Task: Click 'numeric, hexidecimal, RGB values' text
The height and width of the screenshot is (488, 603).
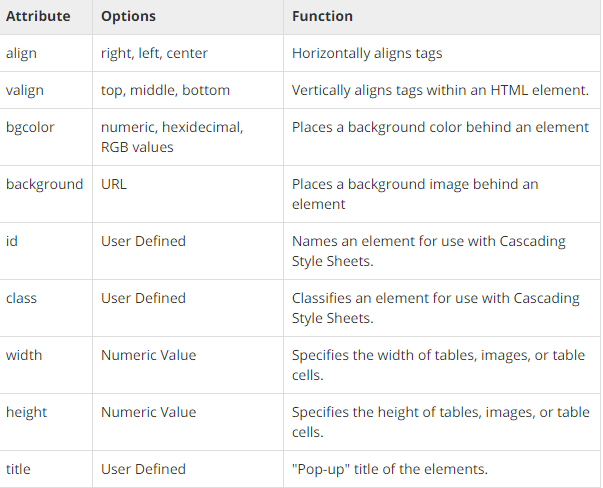Action: pyautogui.click(x=172, y=137)
